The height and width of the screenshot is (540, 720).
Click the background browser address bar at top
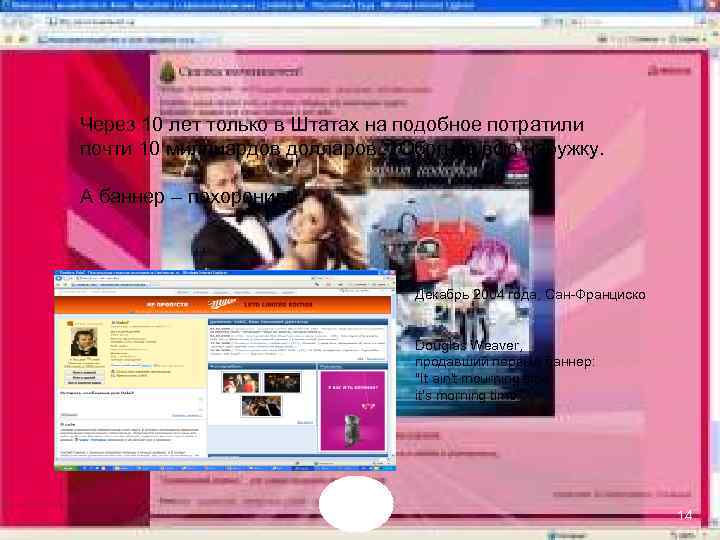(294, 21)
